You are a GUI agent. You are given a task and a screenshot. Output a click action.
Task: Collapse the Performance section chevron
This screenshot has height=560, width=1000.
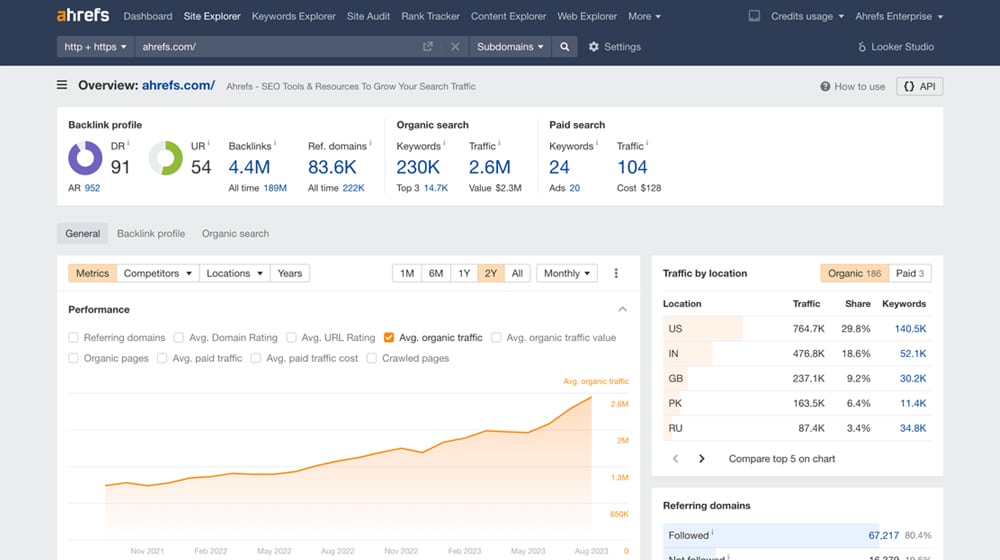pos(622,309)
